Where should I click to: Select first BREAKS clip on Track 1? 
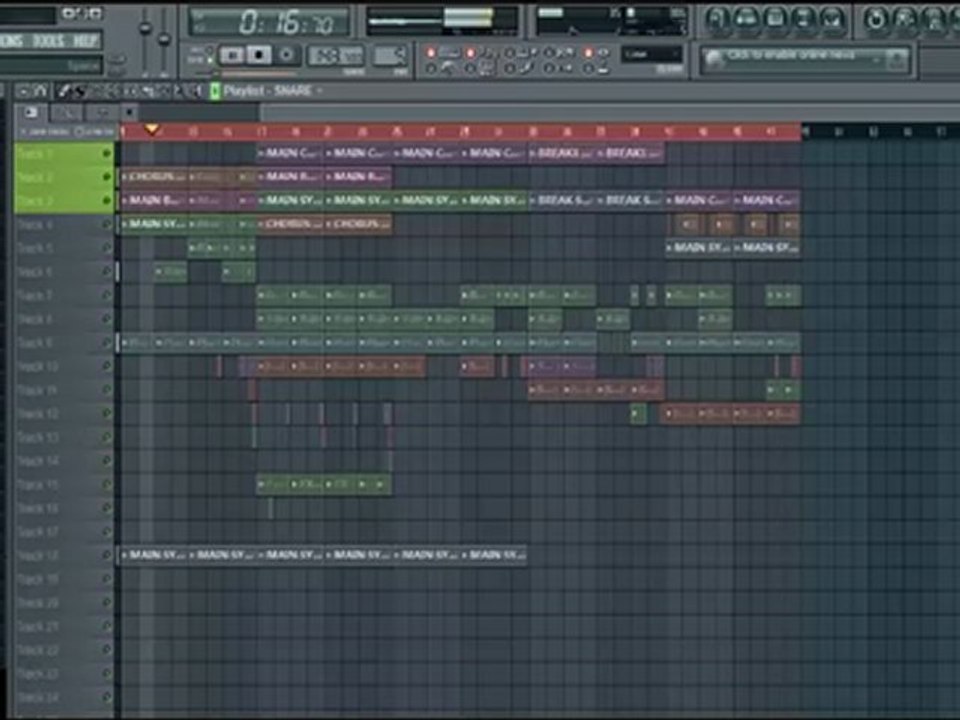click(563, 153)
